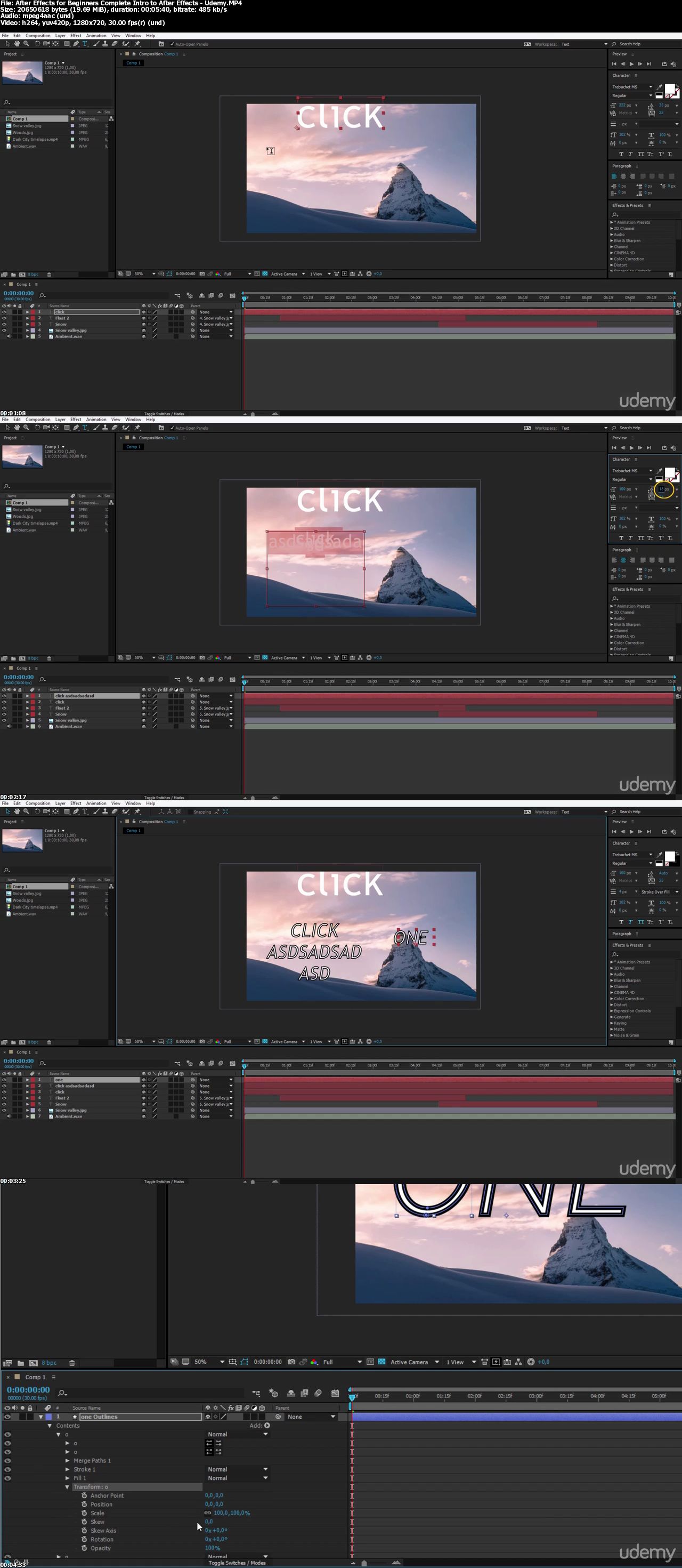Click 8 bpc color depth in 00:04:33 frame
682x1568 pixels.
tap(49, 1363)
